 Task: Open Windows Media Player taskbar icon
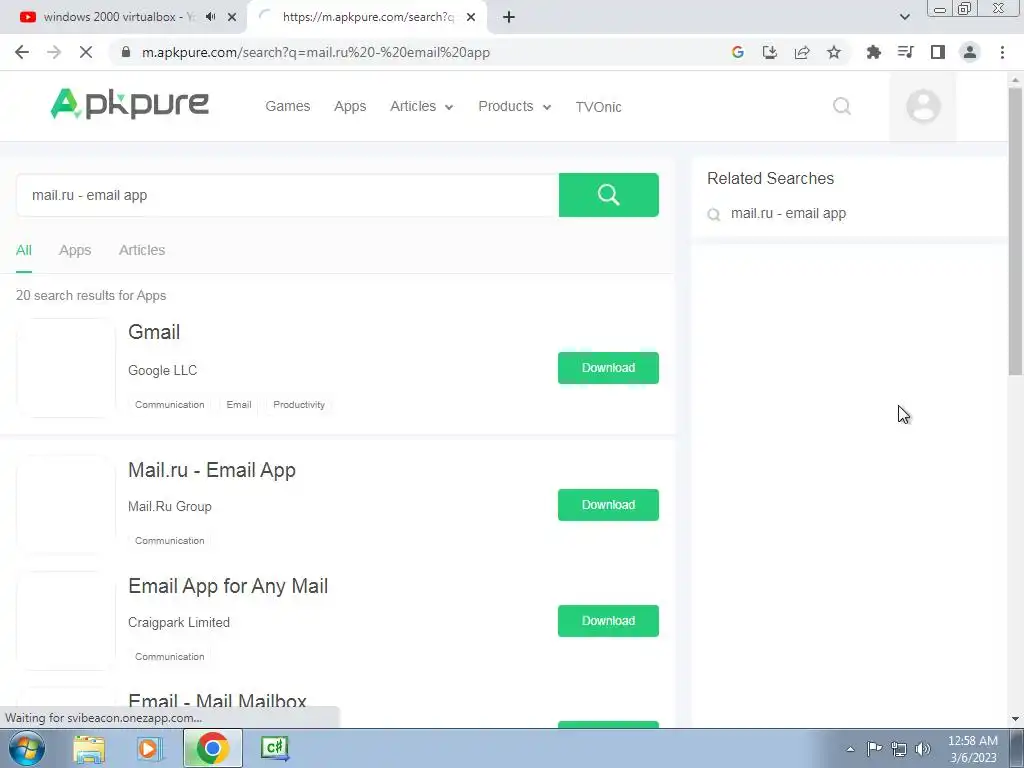pos(149,748)
